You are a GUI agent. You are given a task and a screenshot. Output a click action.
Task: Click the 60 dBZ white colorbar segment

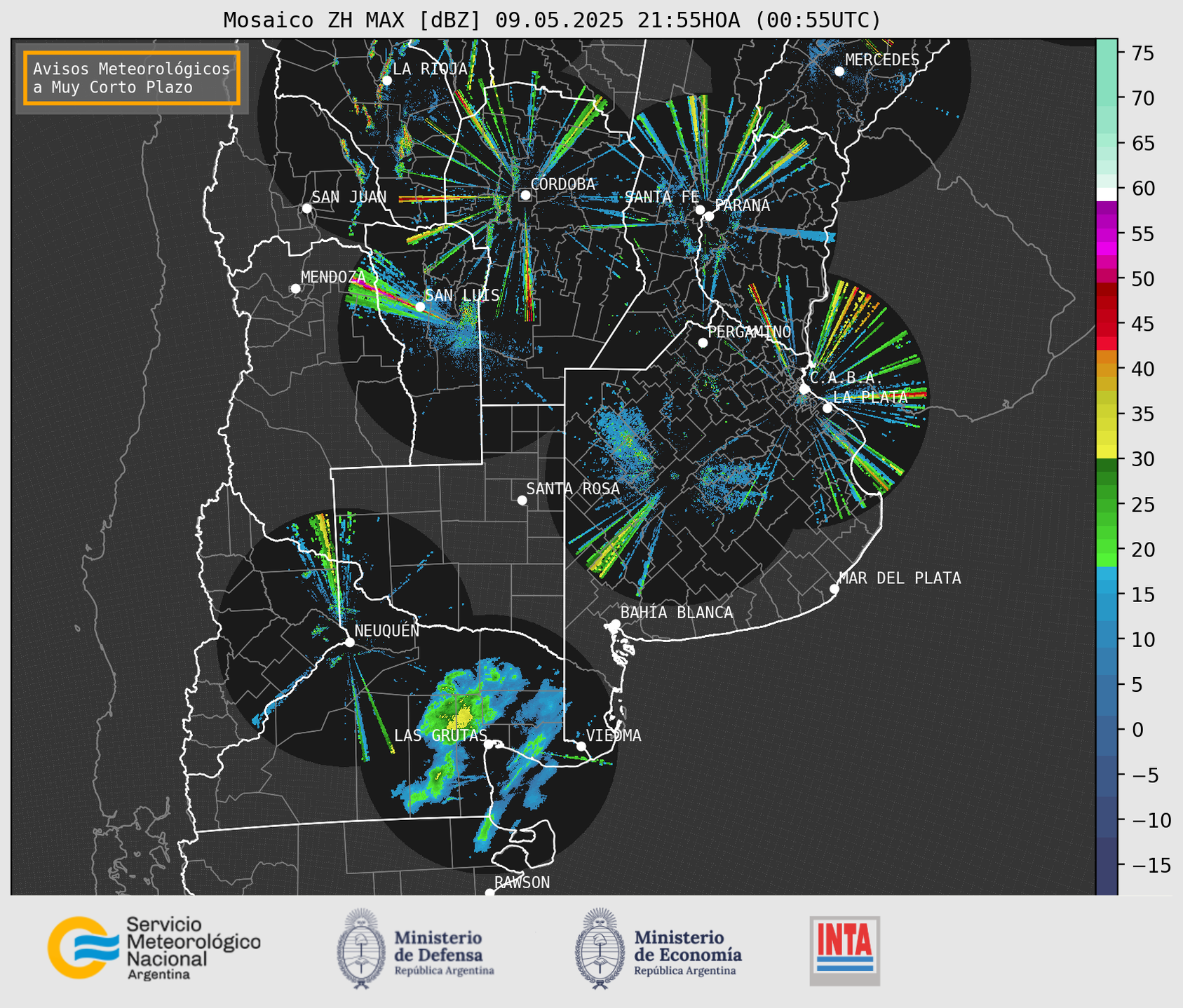1107,195
